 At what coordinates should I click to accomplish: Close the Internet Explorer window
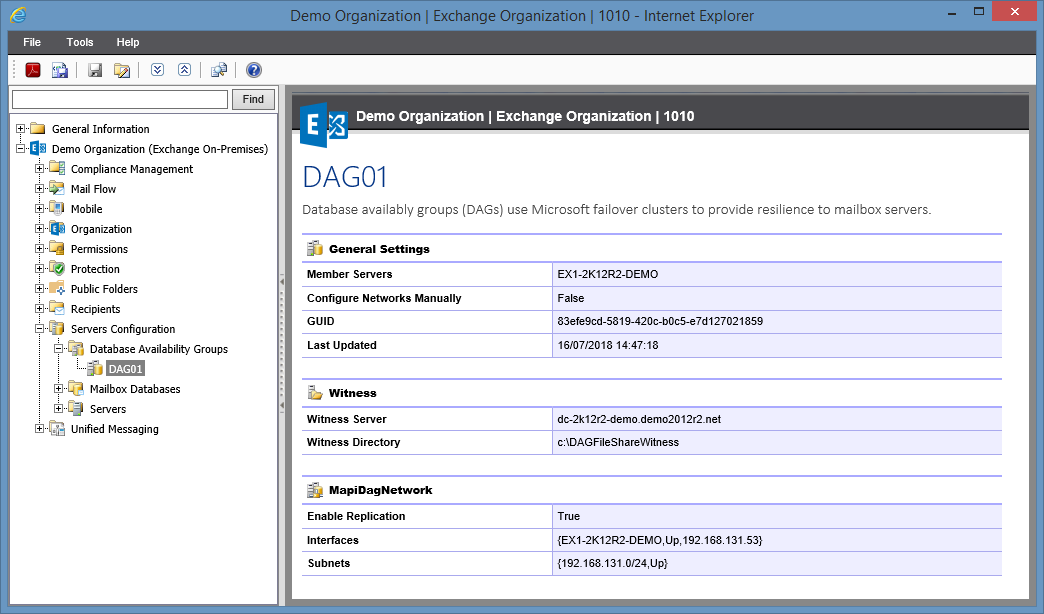pos(1015,11)
